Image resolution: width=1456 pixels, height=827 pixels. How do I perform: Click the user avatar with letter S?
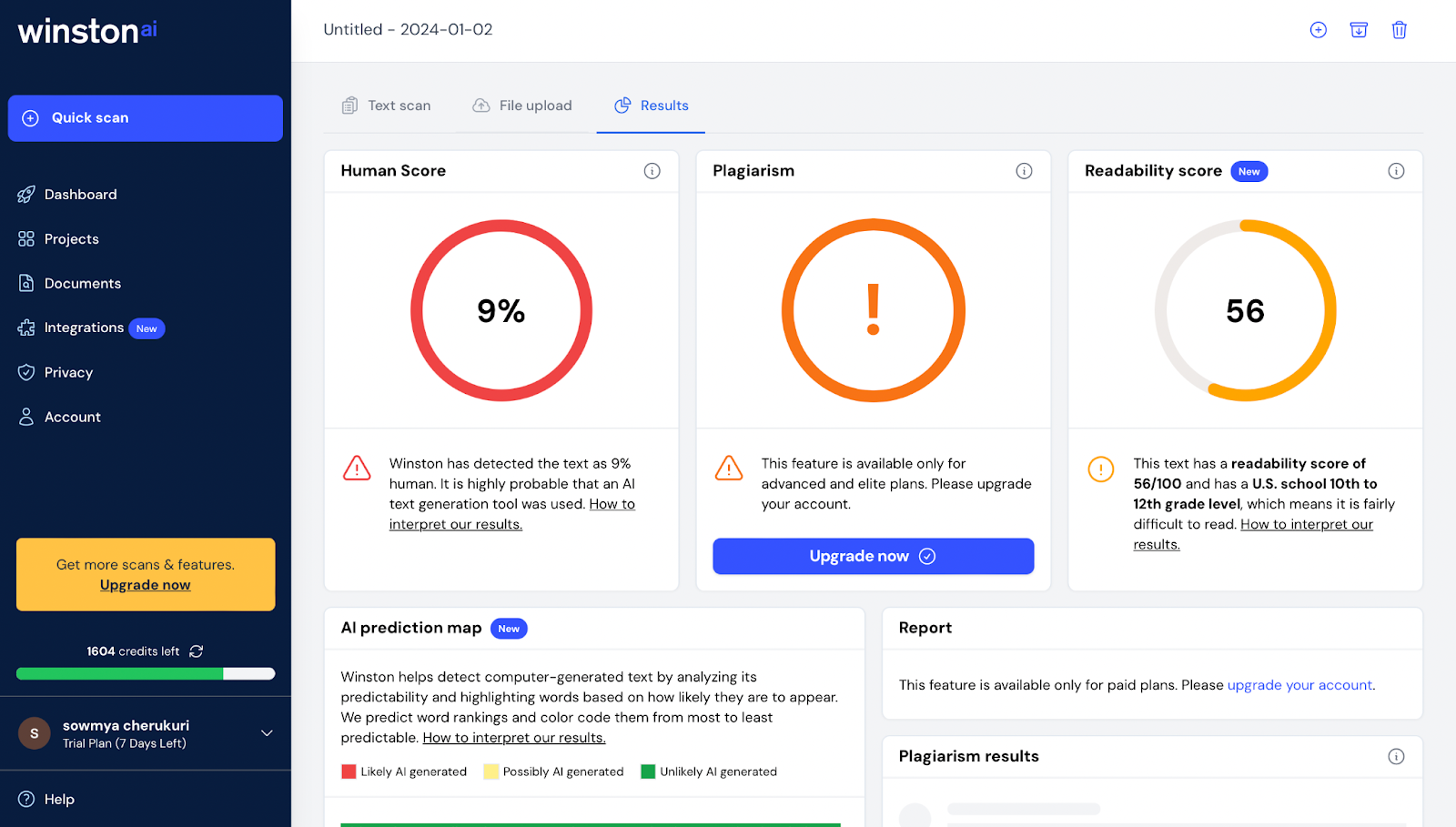click(x=35, y=733)
